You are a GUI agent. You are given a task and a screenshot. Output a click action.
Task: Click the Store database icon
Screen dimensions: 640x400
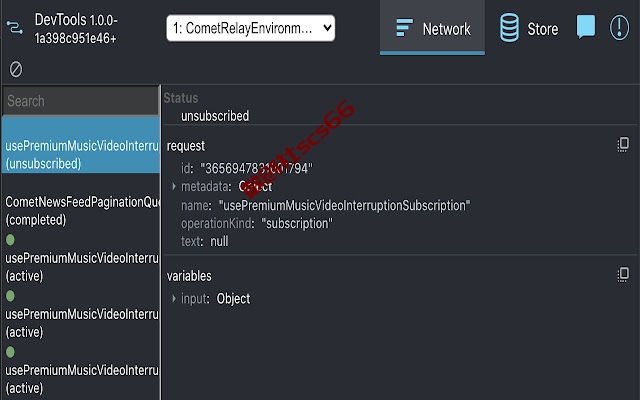[x=509, y=28]
